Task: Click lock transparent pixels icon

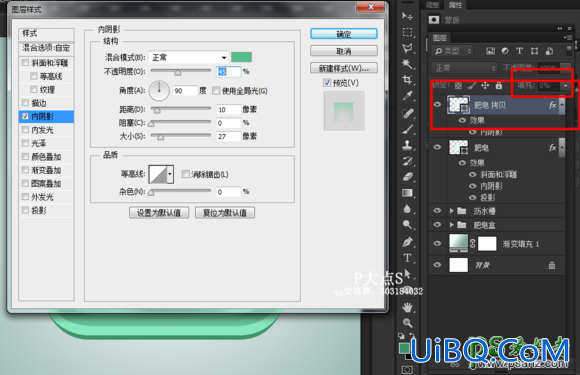Action: (458, 86)
